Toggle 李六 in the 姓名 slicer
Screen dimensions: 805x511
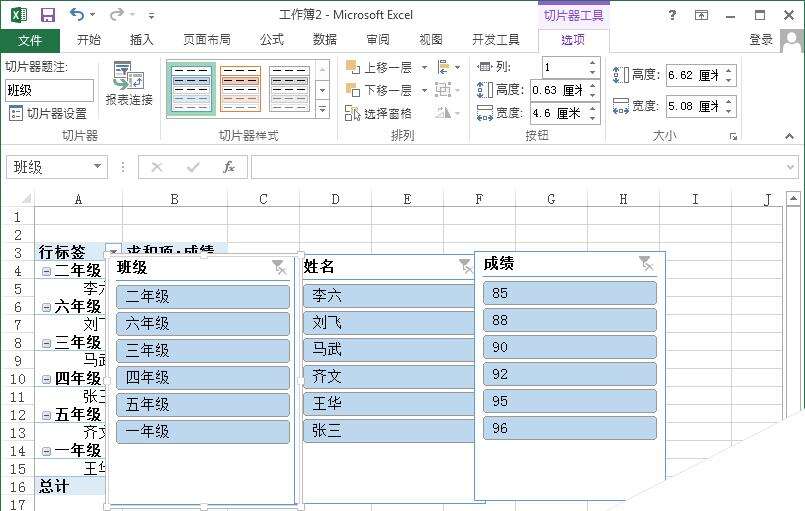389,296
